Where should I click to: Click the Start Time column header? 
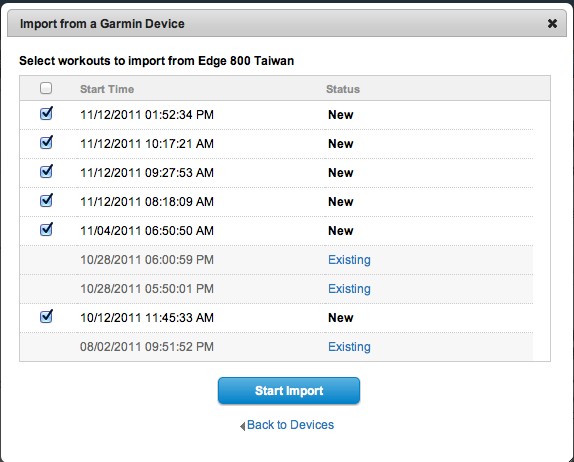(107, 89)
